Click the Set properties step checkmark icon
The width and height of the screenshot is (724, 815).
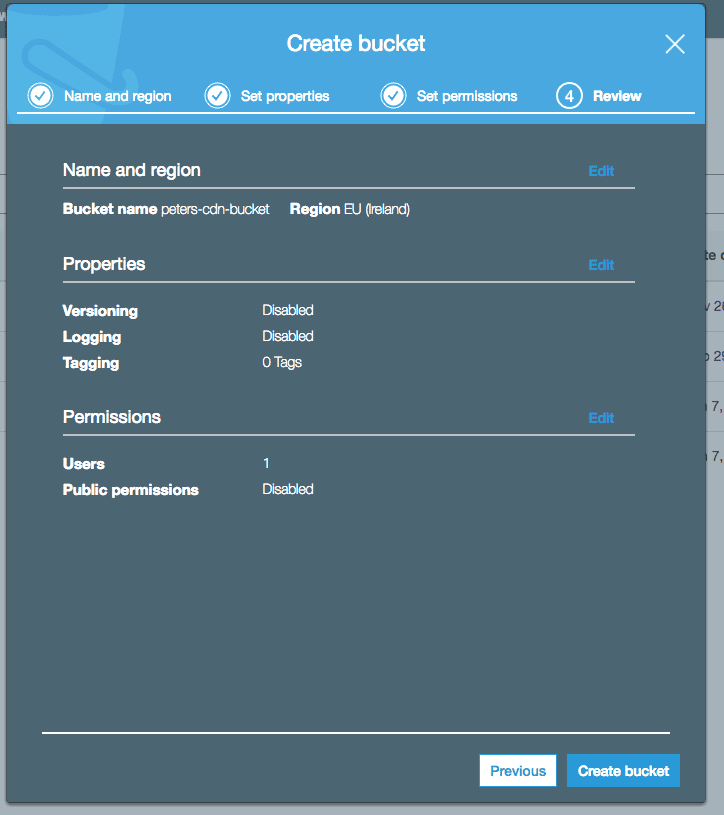(217, 96)
